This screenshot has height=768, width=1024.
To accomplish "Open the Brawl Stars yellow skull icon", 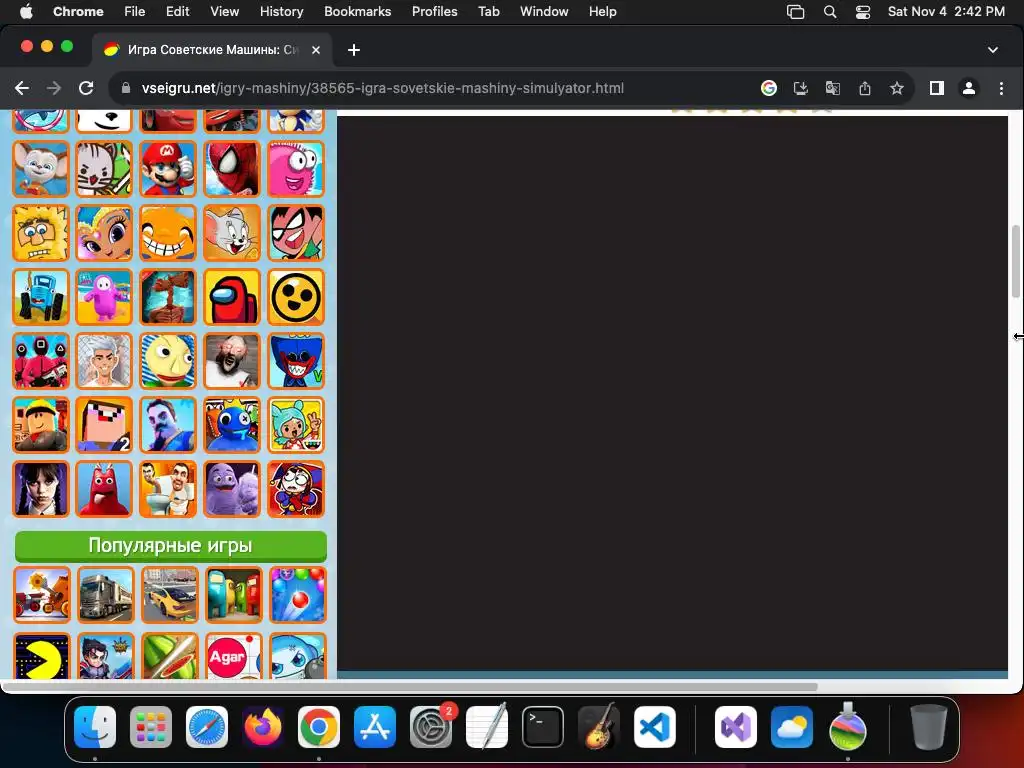I will click(296, 297).
